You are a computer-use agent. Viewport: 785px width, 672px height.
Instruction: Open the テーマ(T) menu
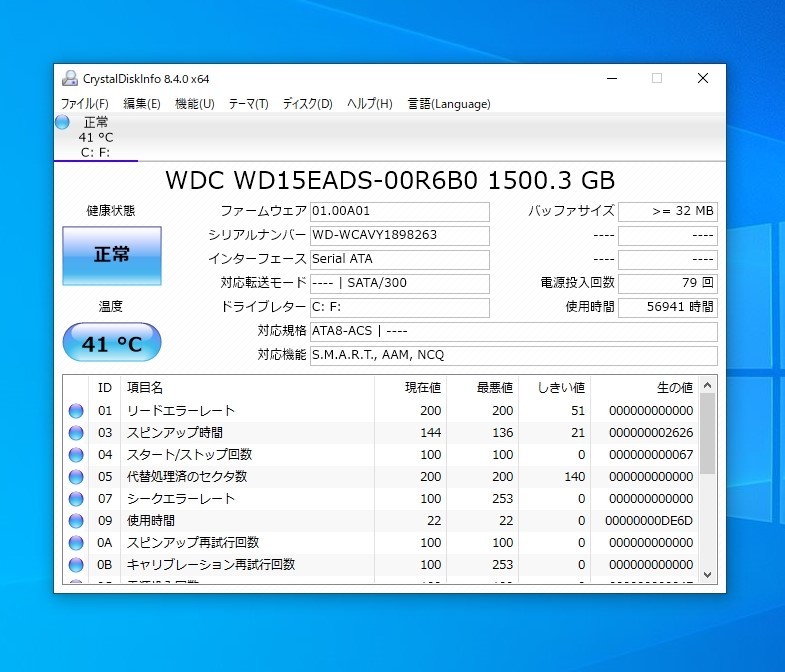(x=248, y=104)
